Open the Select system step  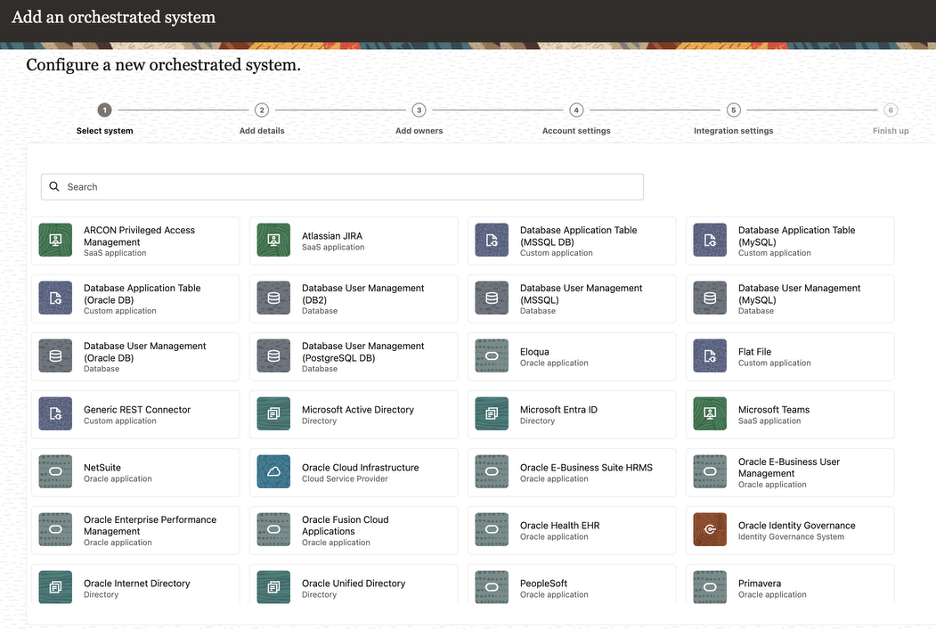[x=104, y=110]
